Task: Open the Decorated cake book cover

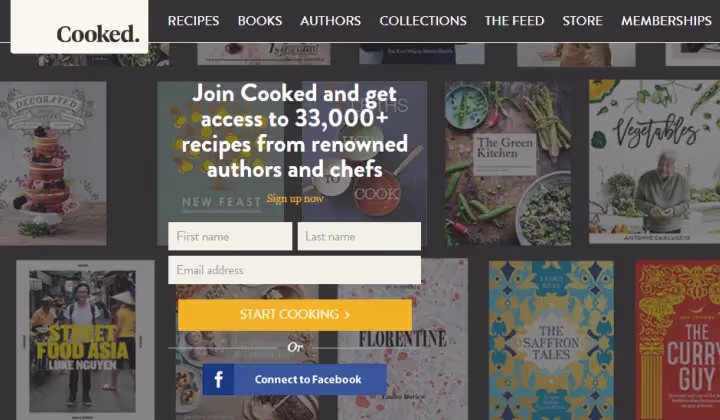Action: pos(53,163)
